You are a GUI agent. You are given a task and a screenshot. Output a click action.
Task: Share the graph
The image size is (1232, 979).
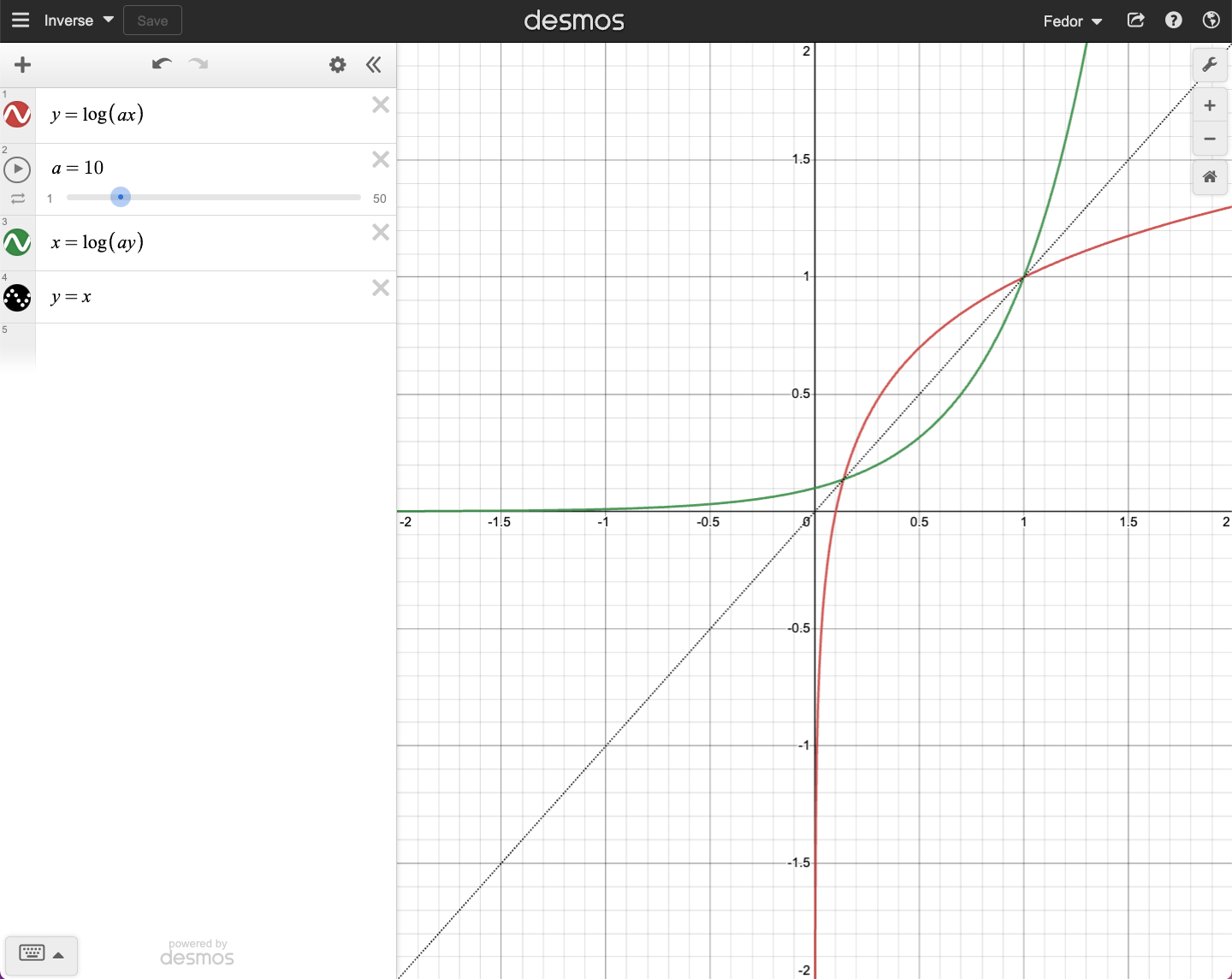point(1136,21)
